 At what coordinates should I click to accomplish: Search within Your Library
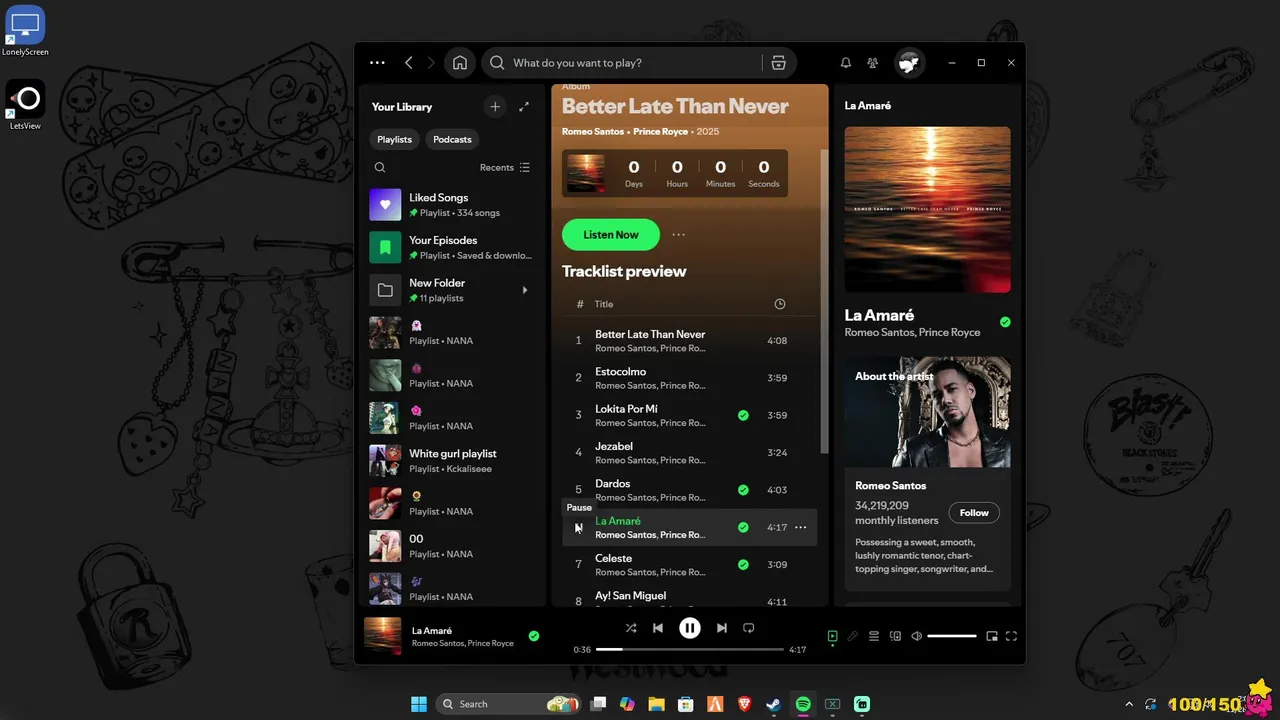tap(380, 168)
